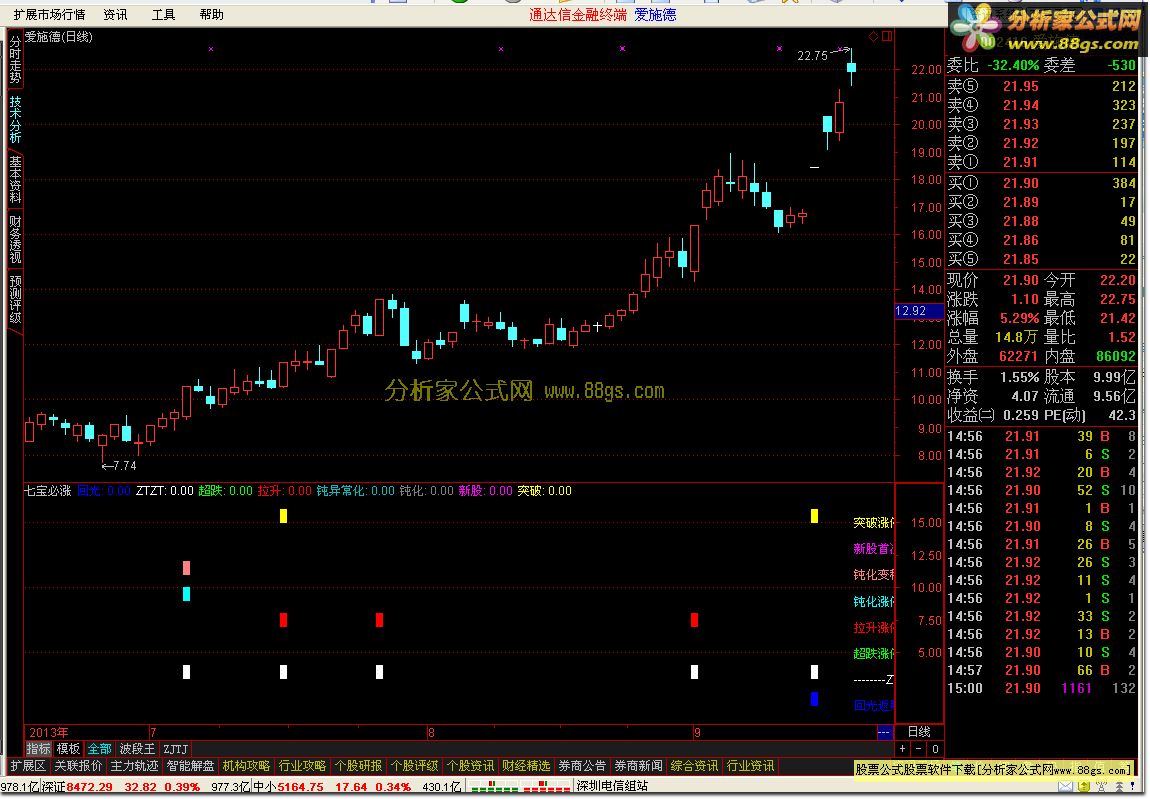Click the 7.74 low price label
Screen dimensions: 1150x799
click(125, 466)
